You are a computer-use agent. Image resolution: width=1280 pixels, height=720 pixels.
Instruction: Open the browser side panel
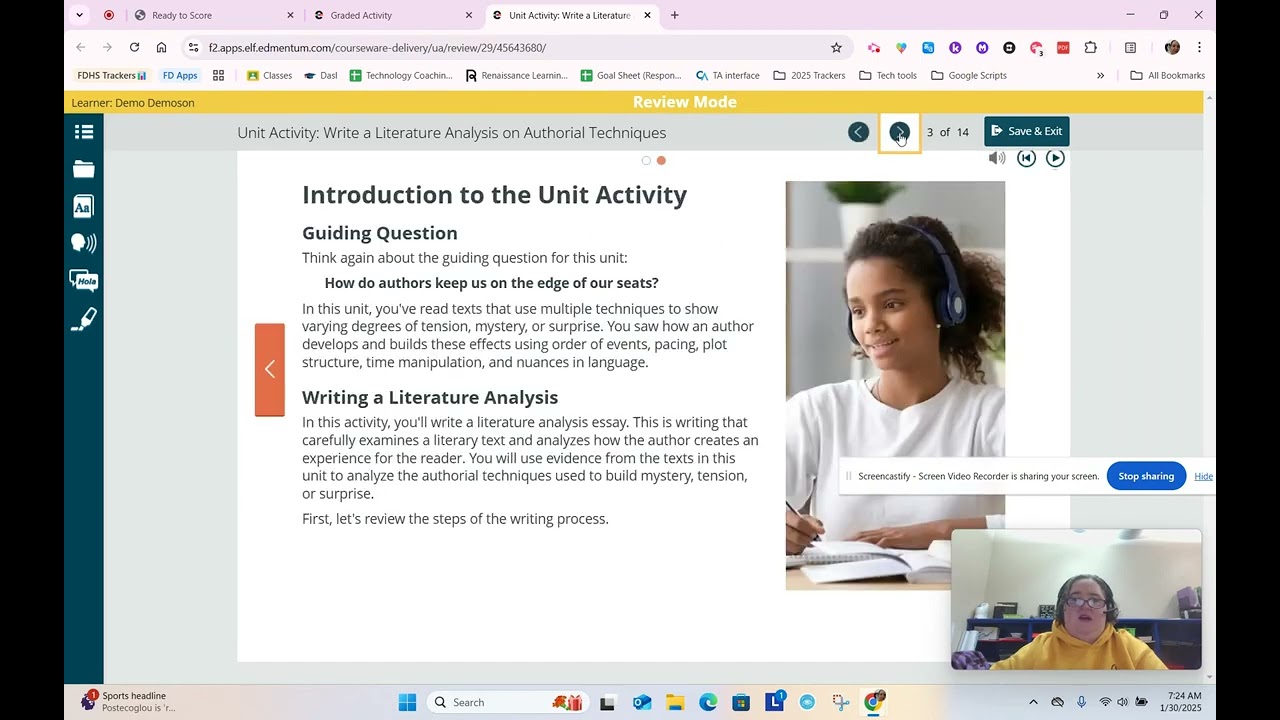[x=1130, y=47]
